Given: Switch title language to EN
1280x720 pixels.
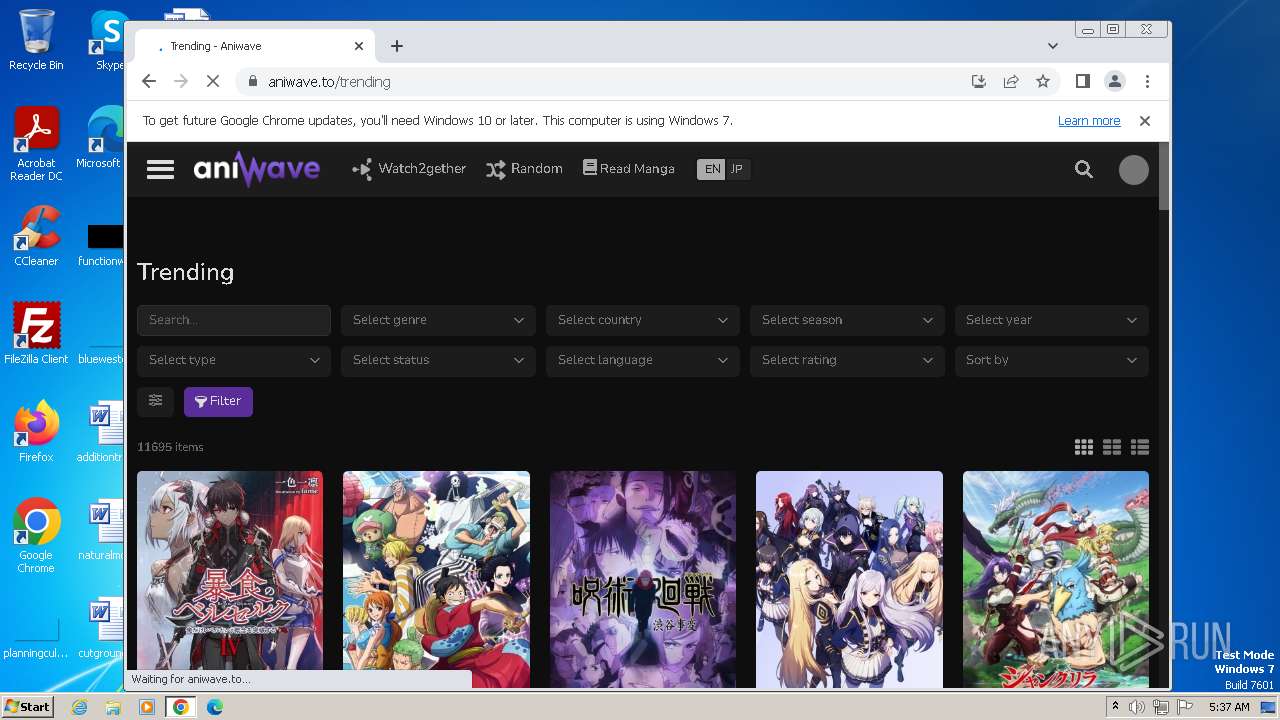Looking at the screenshot, I should click(712, 169).
